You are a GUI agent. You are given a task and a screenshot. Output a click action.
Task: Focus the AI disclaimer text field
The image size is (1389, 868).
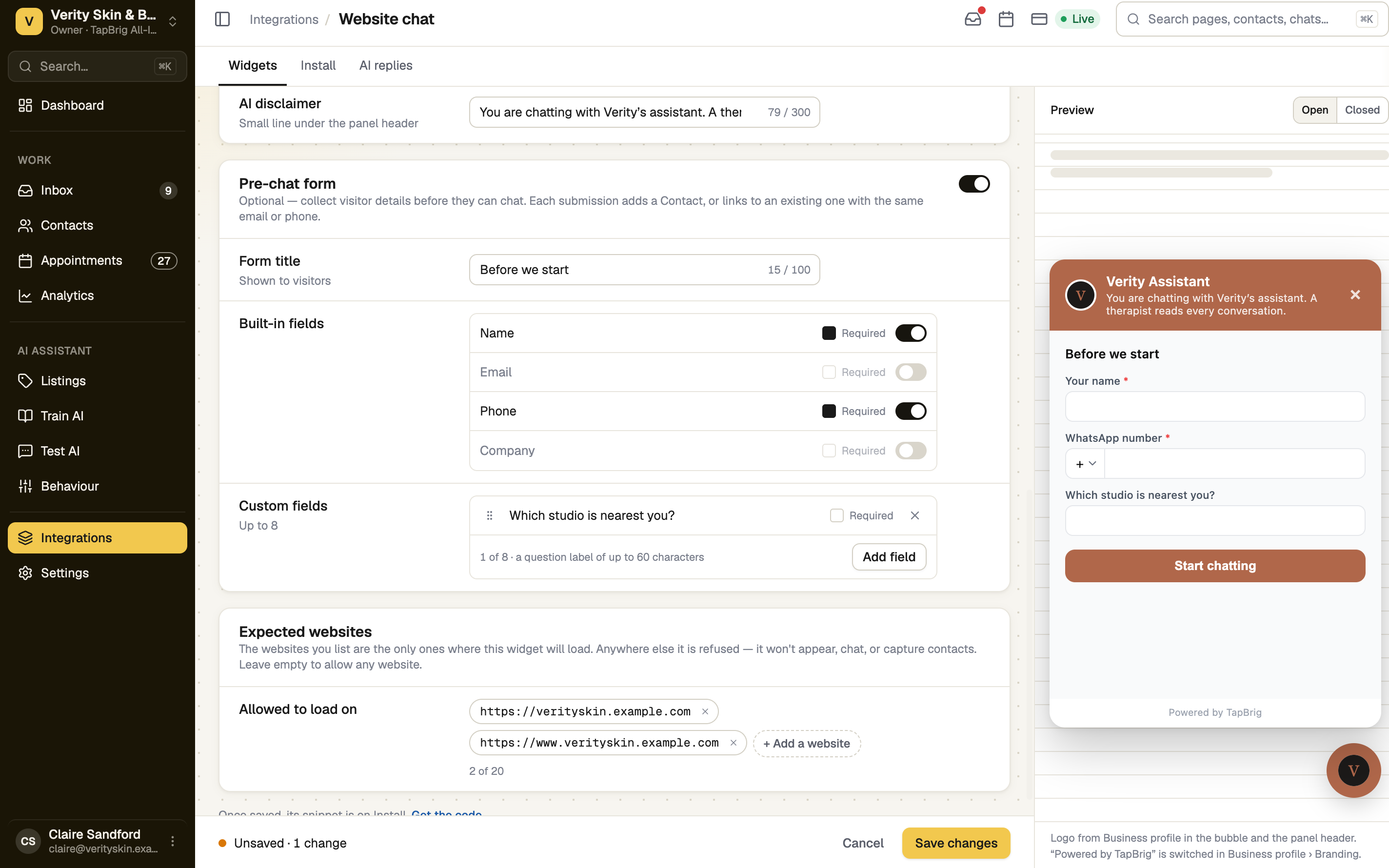click(644, 112)
